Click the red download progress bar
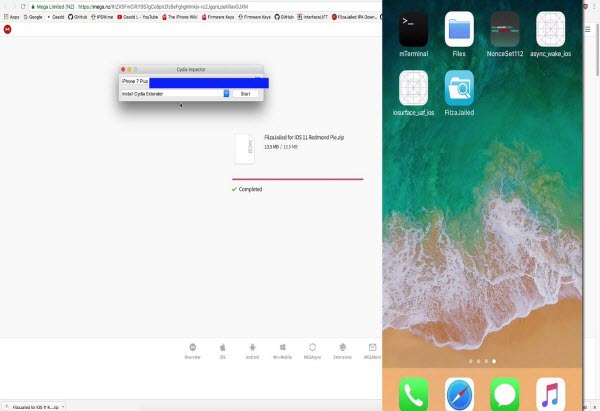The height and width of the screenshot is (411, 600). pyautogui.click(x=297, y=179)
